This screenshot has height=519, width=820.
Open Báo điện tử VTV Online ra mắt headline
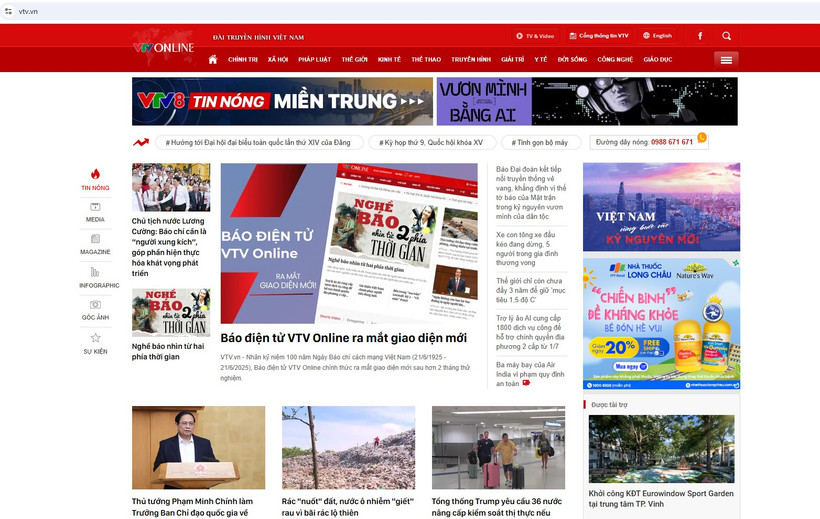coord(344,338)
